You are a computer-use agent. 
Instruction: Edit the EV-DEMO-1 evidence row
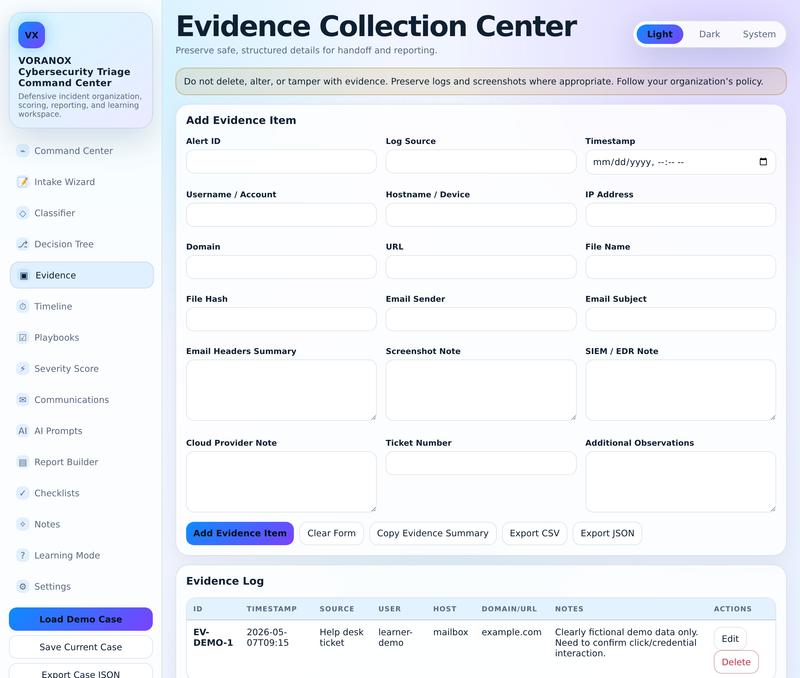click(730, 639)
